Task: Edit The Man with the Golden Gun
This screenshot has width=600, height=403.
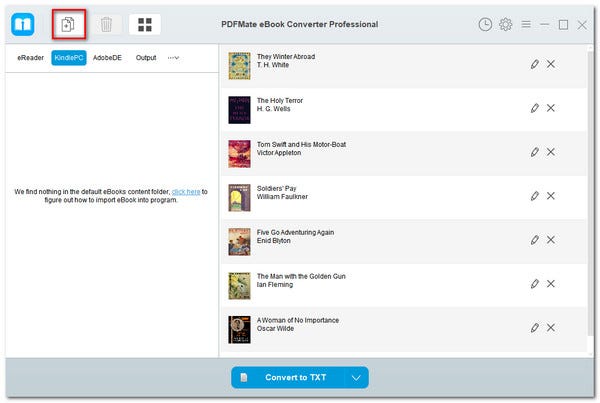Action: (535, 284)
